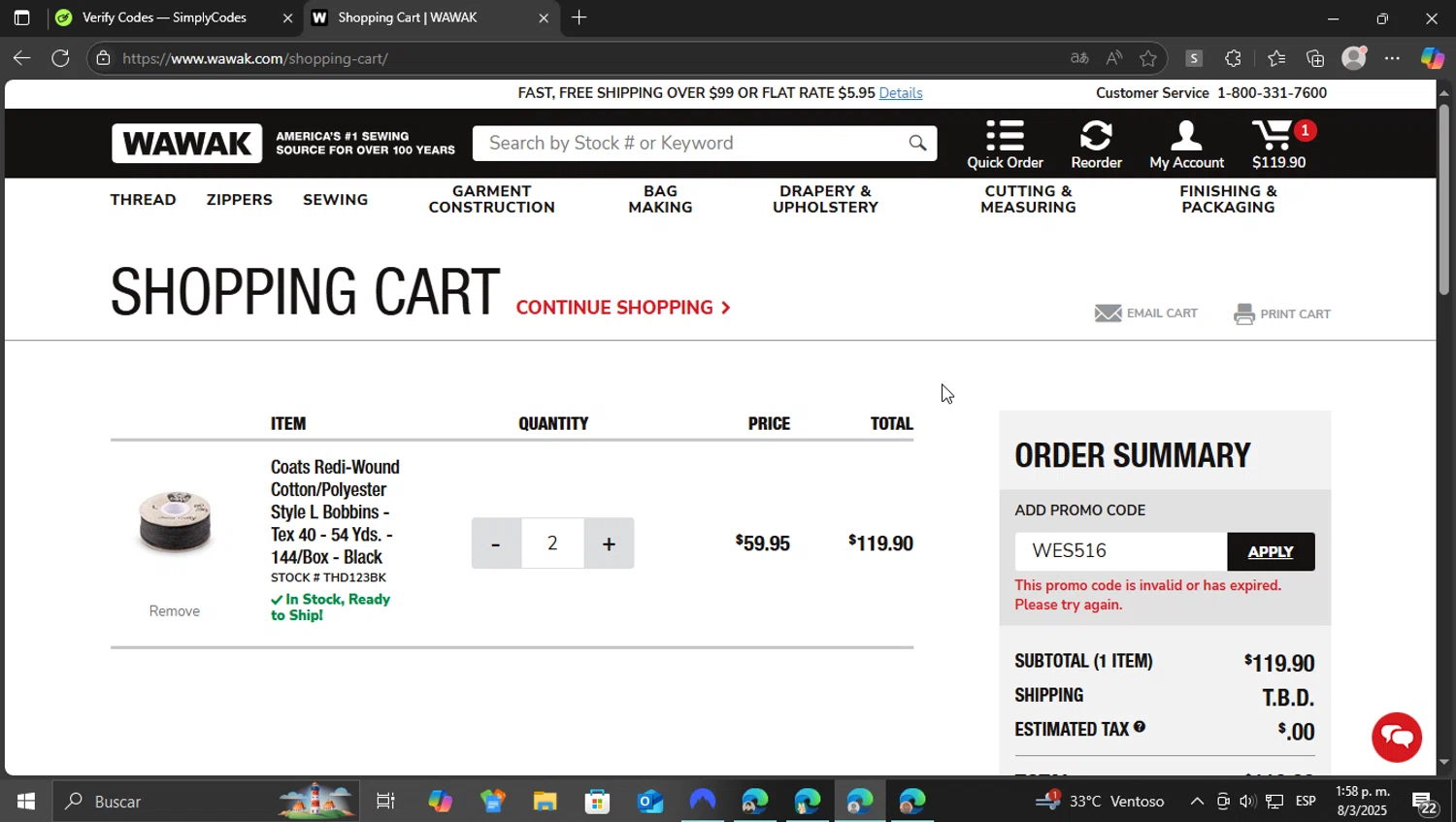The width and height of the screenshot is (1456, 822).
Task: Open My Account person icon
Action: [x=1186, y=135]
